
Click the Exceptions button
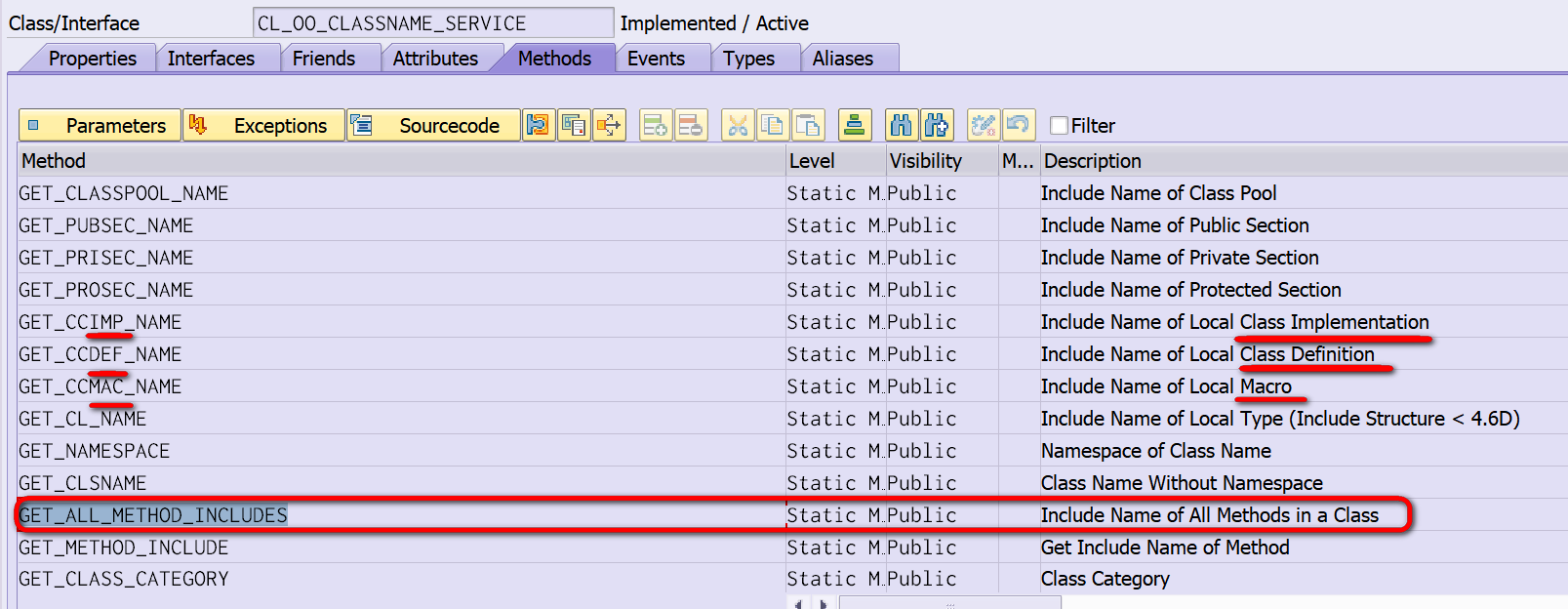coord(263,125)
